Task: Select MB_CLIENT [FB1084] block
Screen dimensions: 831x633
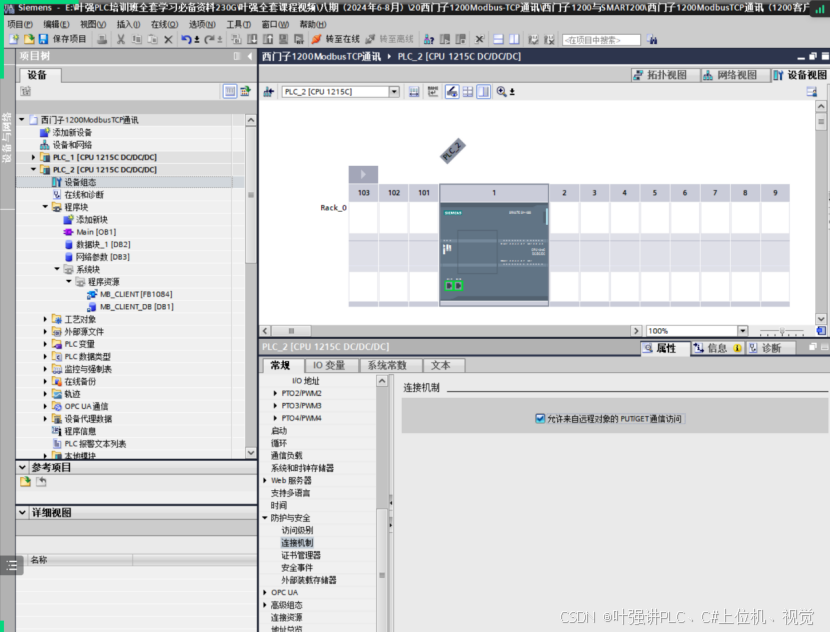Action: [130, 294]
